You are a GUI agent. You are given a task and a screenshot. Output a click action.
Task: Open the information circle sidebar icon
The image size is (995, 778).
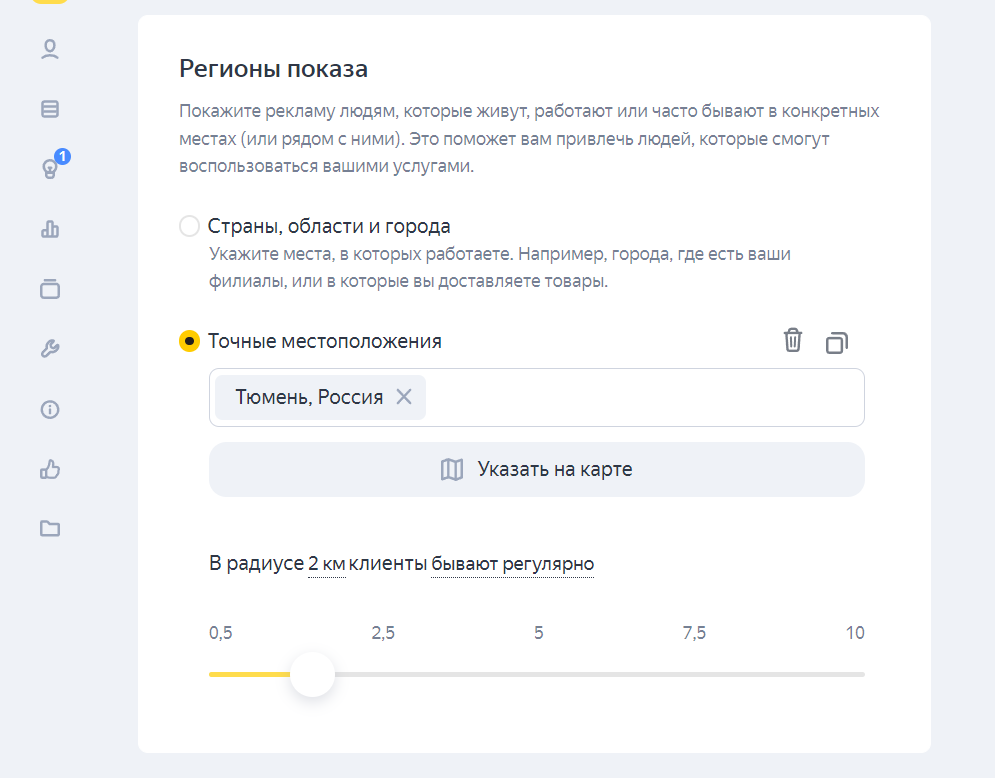coord(50,409)
